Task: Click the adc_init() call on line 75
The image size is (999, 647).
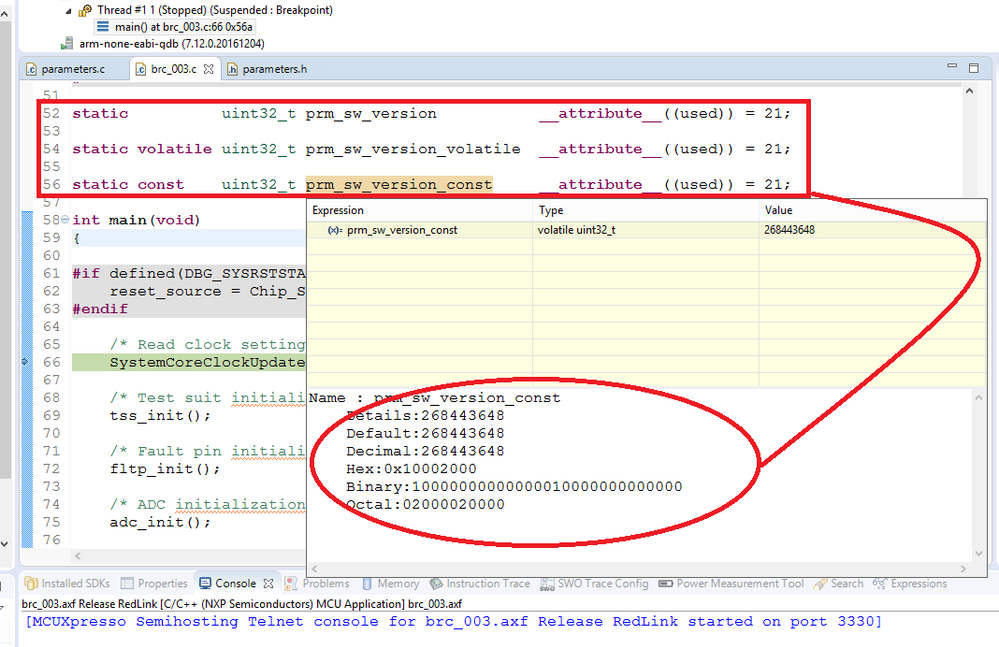Action: [x=160, y=523]
